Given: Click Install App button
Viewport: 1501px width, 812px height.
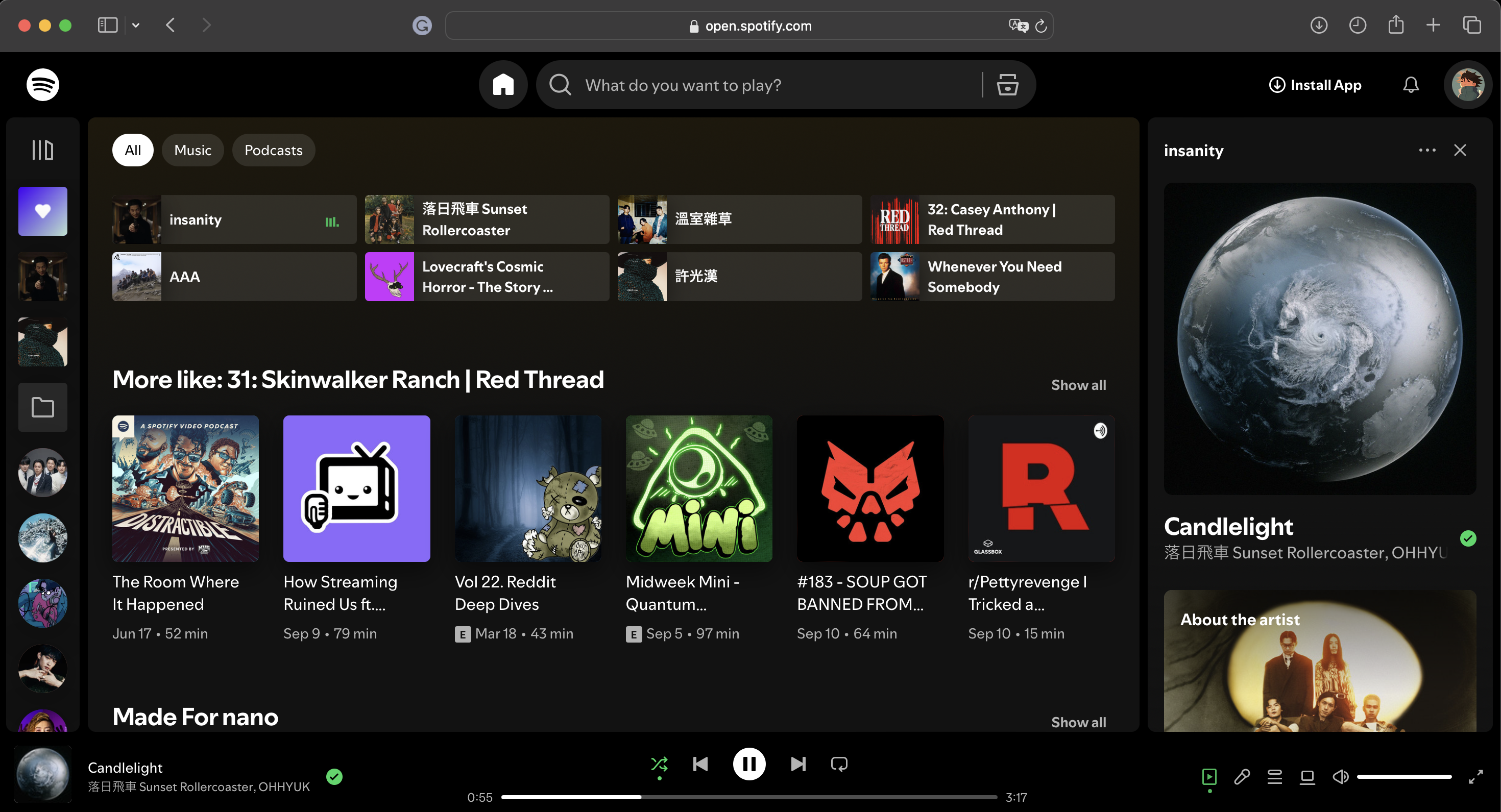Looking at the screenshot, I should (x=1315, y=85).
